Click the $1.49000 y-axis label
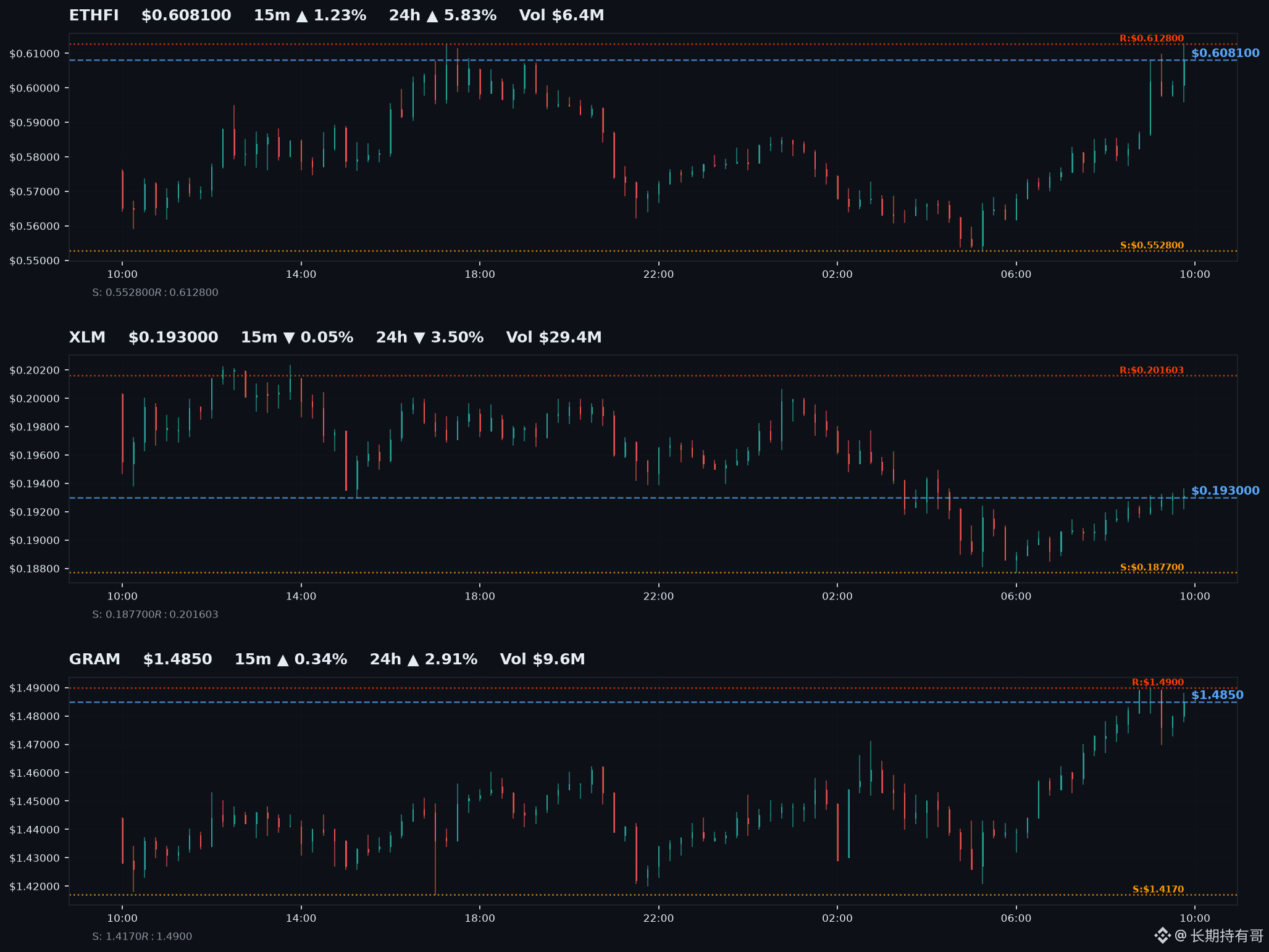1269x952 pixels. 35,688
